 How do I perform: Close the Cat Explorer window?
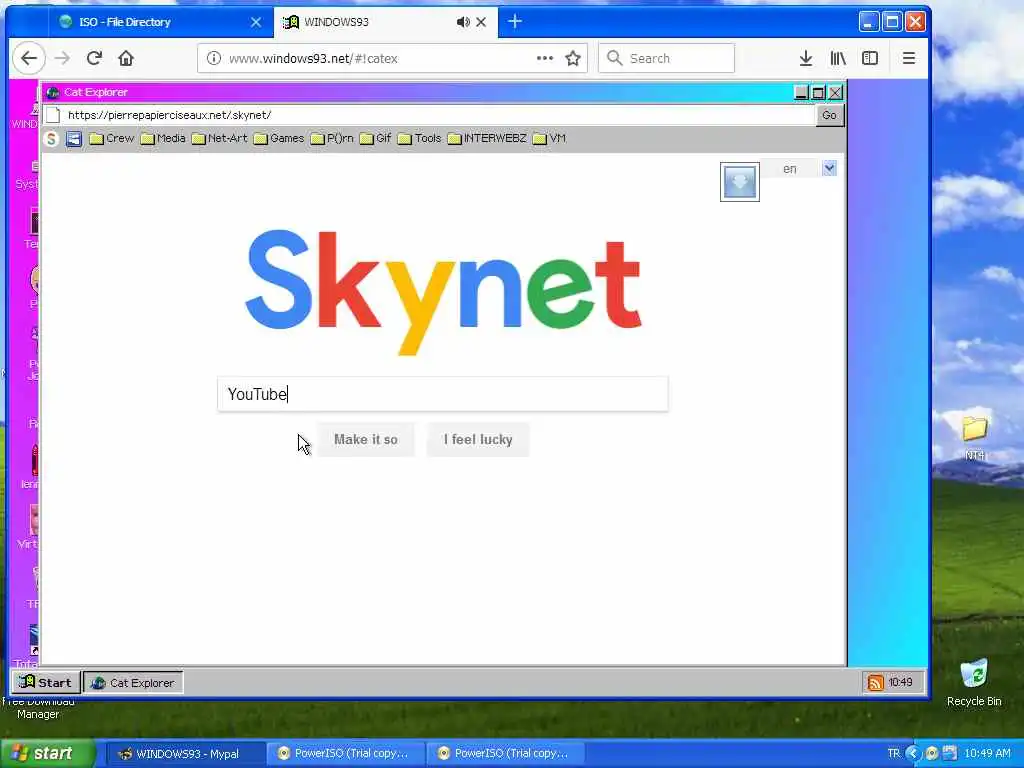click(835, 92)
